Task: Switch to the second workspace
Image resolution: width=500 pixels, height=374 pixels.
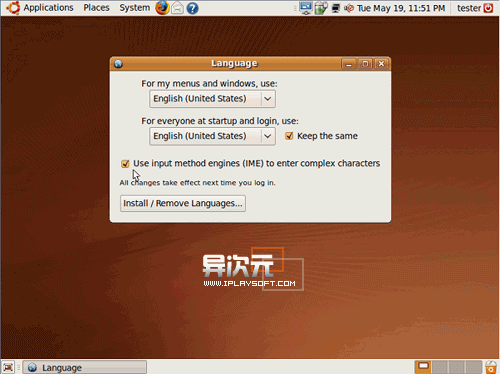Action: pyautogui.click(x=440, y=367)
